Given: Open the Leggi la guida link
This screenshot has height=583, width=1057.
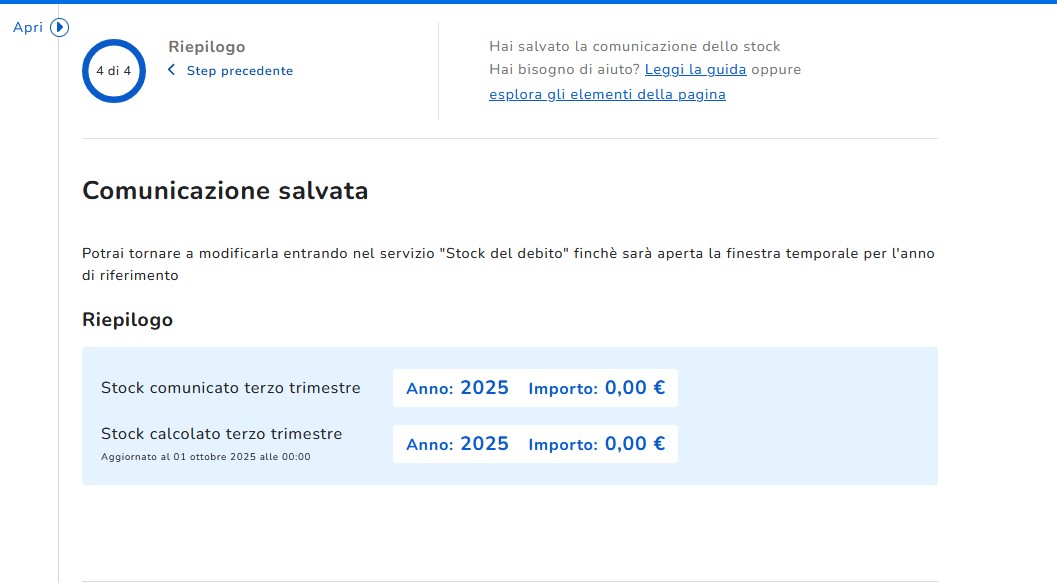Looking at the screenshot, I should [x=695, y=70].
